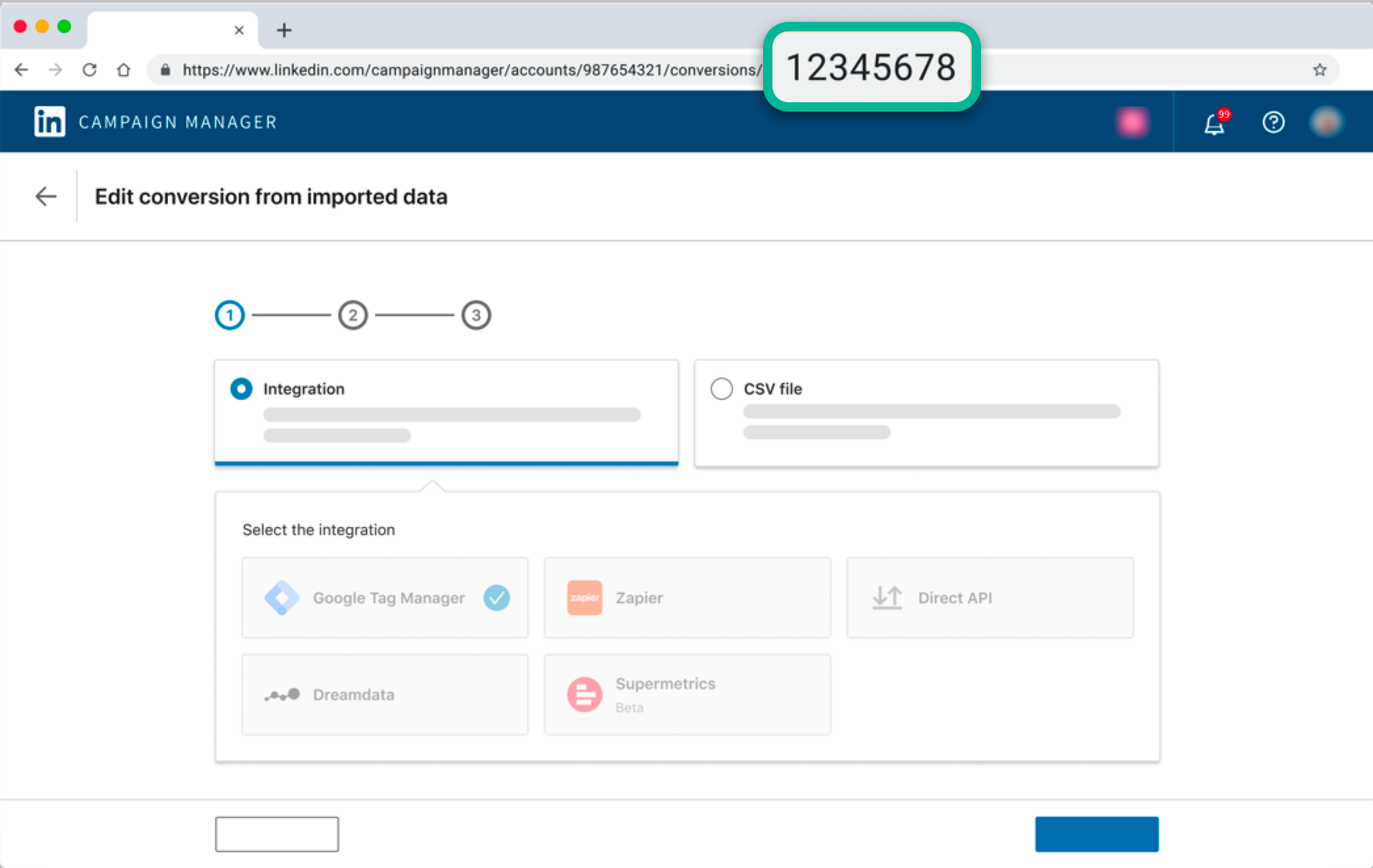1373x868 pixels.
Task: Open the profile avatar menu
Action: (1326, 122)
